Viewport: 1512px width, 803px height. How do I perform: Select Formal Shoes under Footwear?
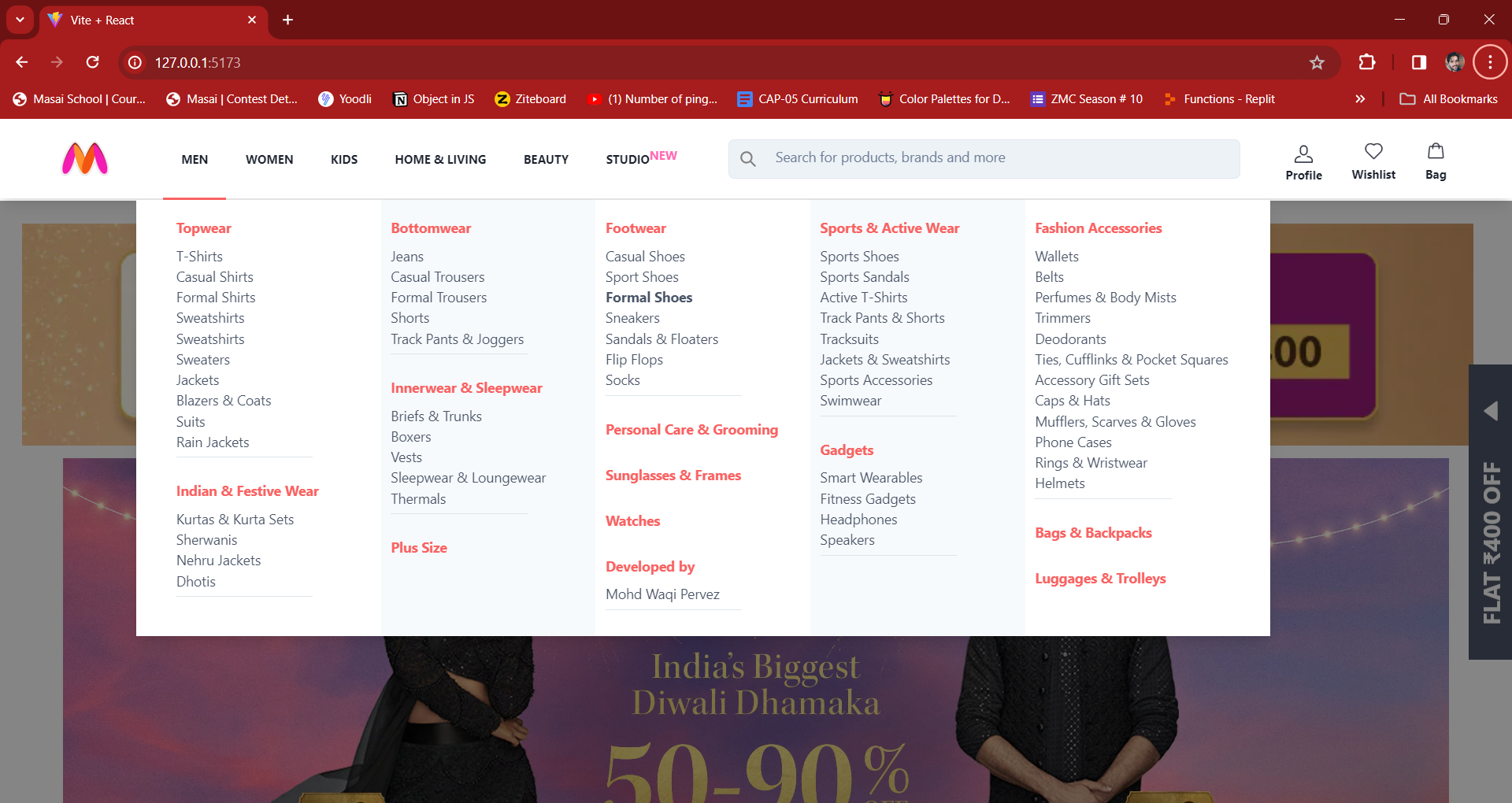tap(649, 298)
